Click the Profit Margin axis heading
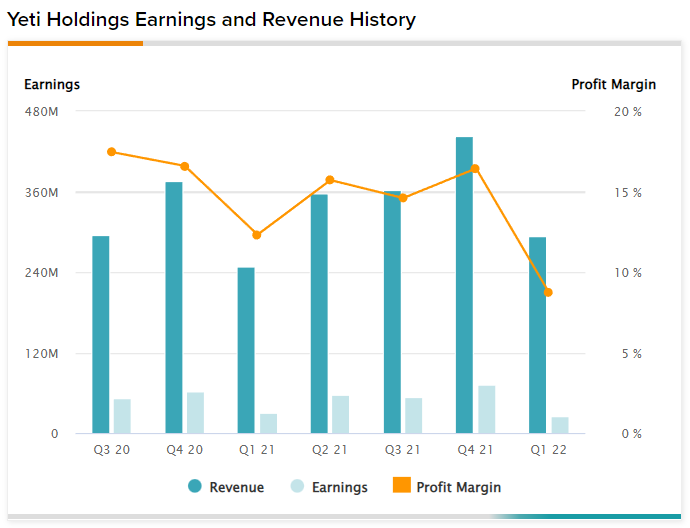The width and height of the screenshot is (690, 528). (x=606, y=85)
